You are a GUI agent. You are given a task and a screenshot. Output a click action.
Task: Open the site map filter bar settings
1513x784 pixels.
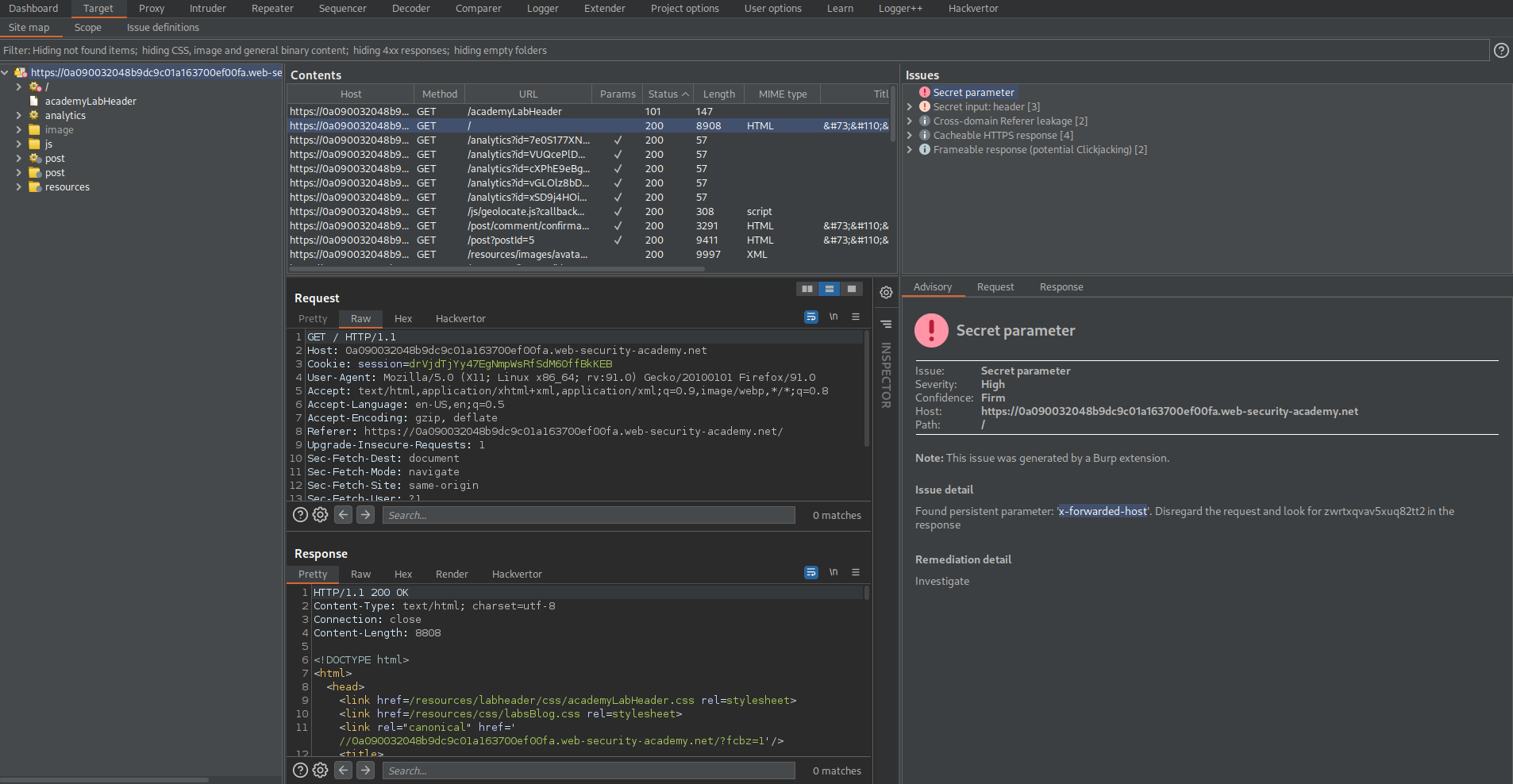coord(745,50)
